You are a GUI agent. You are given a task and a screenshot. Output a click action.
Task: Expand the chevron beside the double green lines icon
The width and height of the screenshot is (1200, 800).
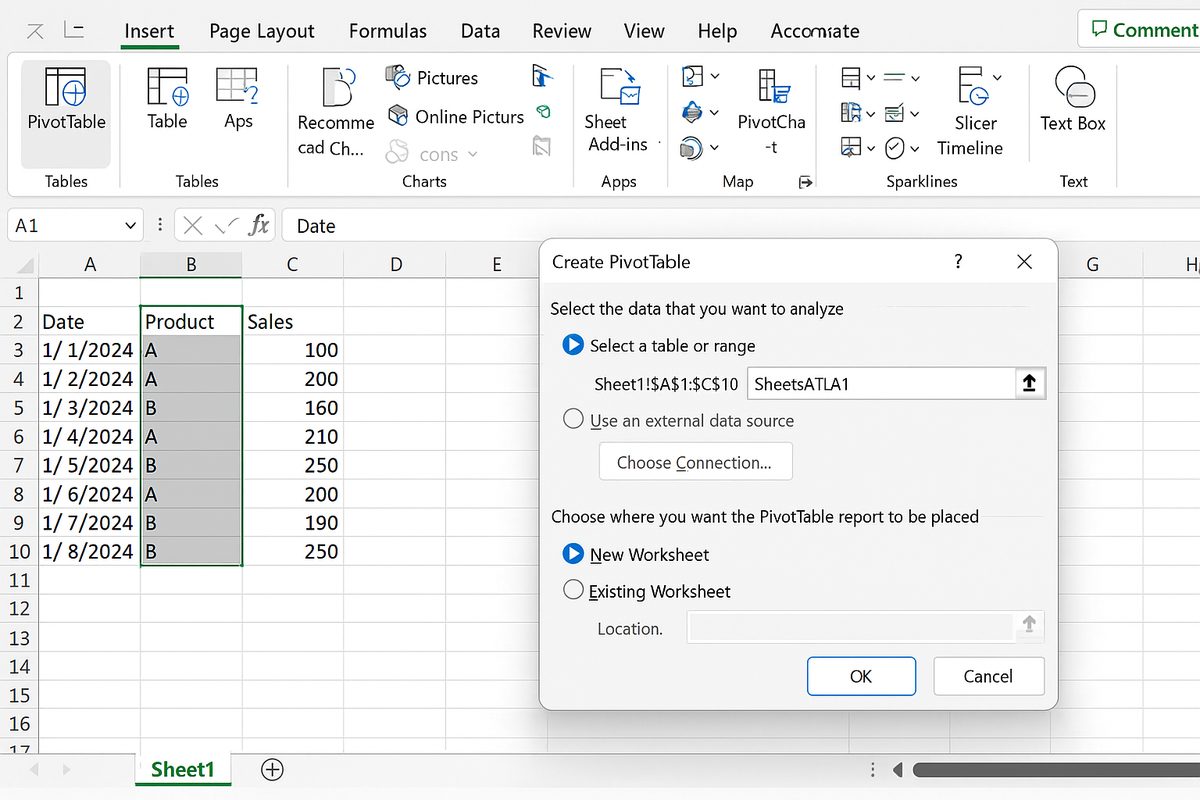pos(915,78)
